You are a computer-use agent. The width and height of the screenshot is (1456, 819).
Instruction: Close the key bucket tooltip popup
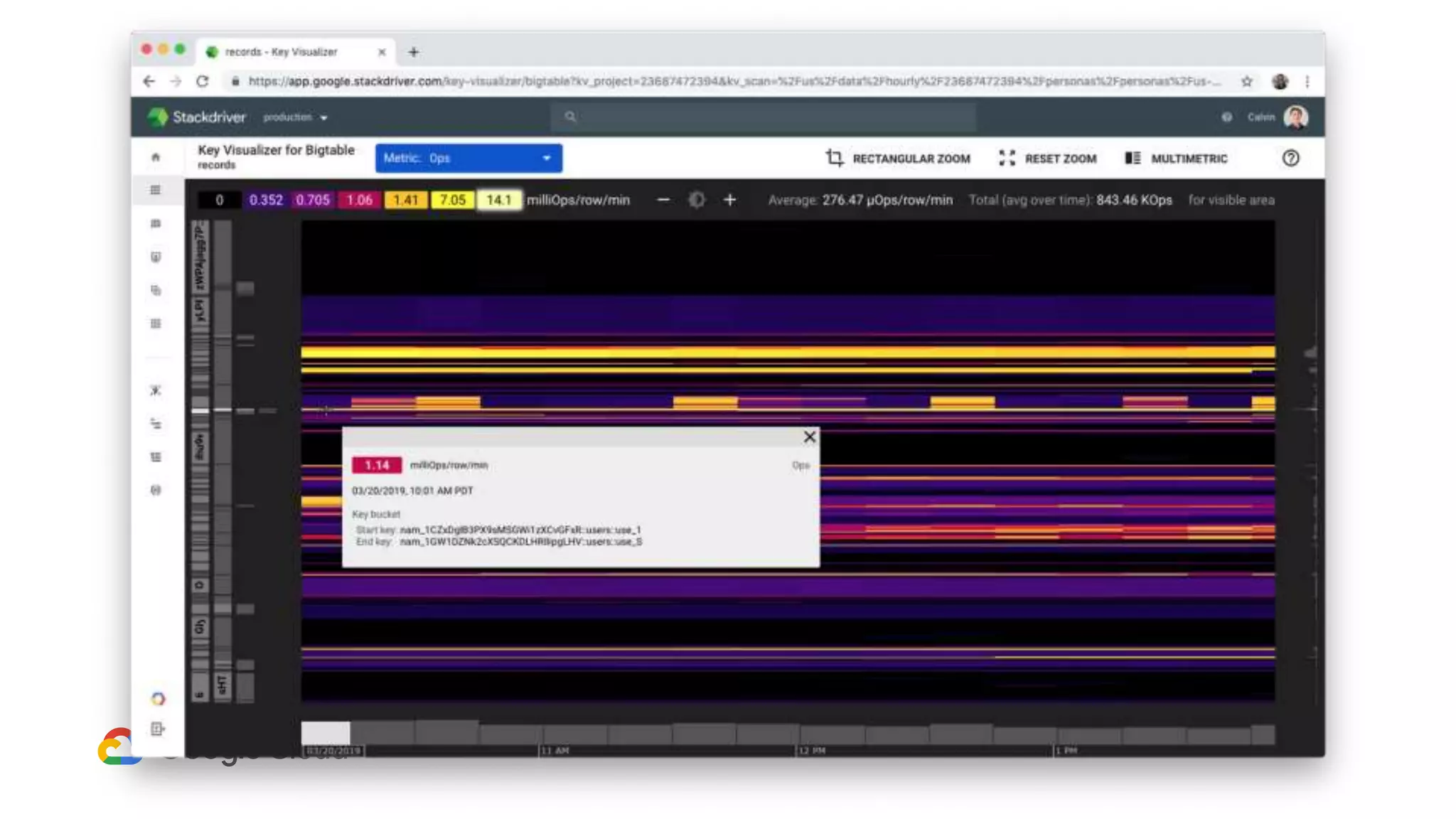pyautogui.click(x=809, y=437)
